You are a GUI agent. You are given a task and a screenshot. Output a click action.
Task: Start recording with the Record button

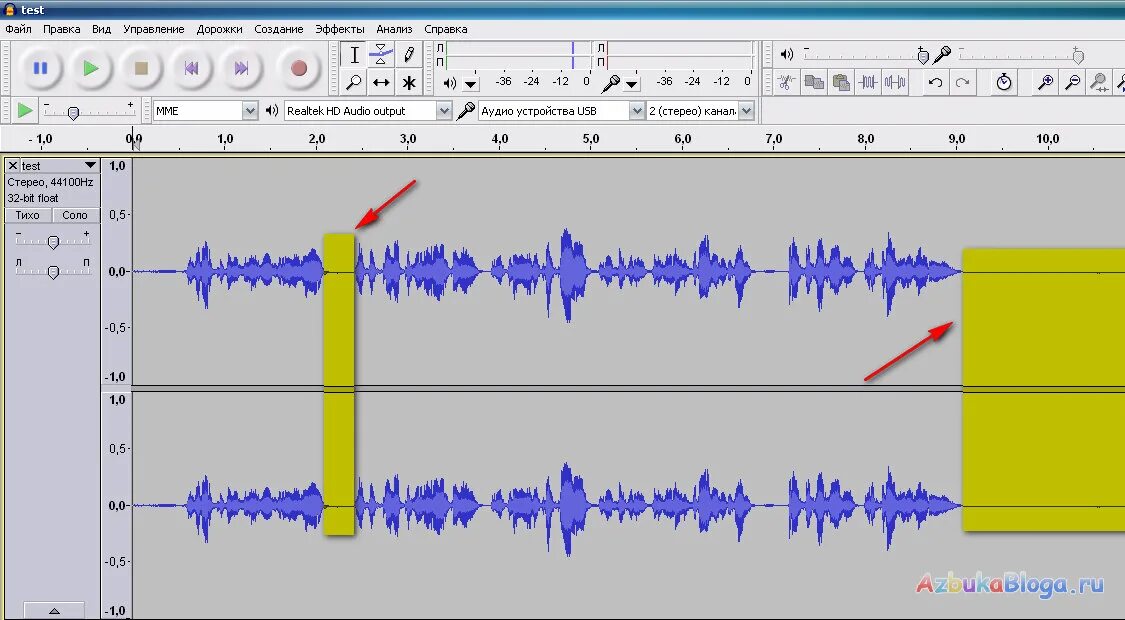[298, 68]
